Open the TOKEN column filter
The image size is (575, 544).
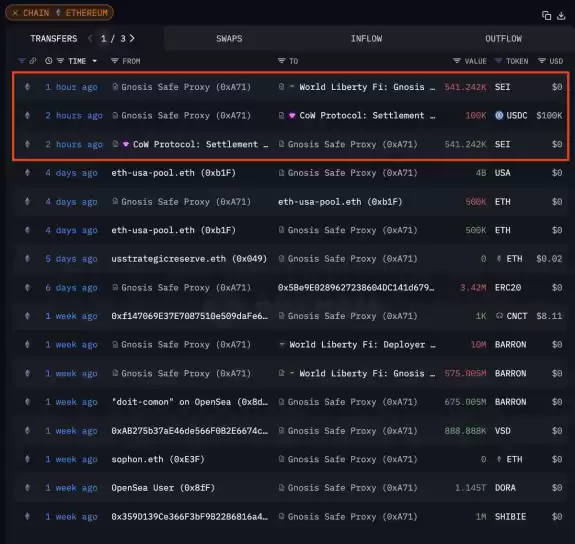498,61
